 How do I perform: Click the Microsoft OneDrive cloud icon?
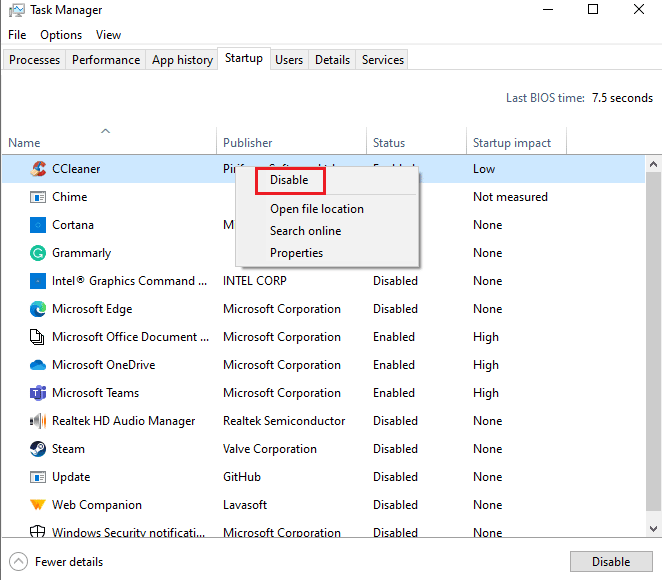(x=38, y=365)
